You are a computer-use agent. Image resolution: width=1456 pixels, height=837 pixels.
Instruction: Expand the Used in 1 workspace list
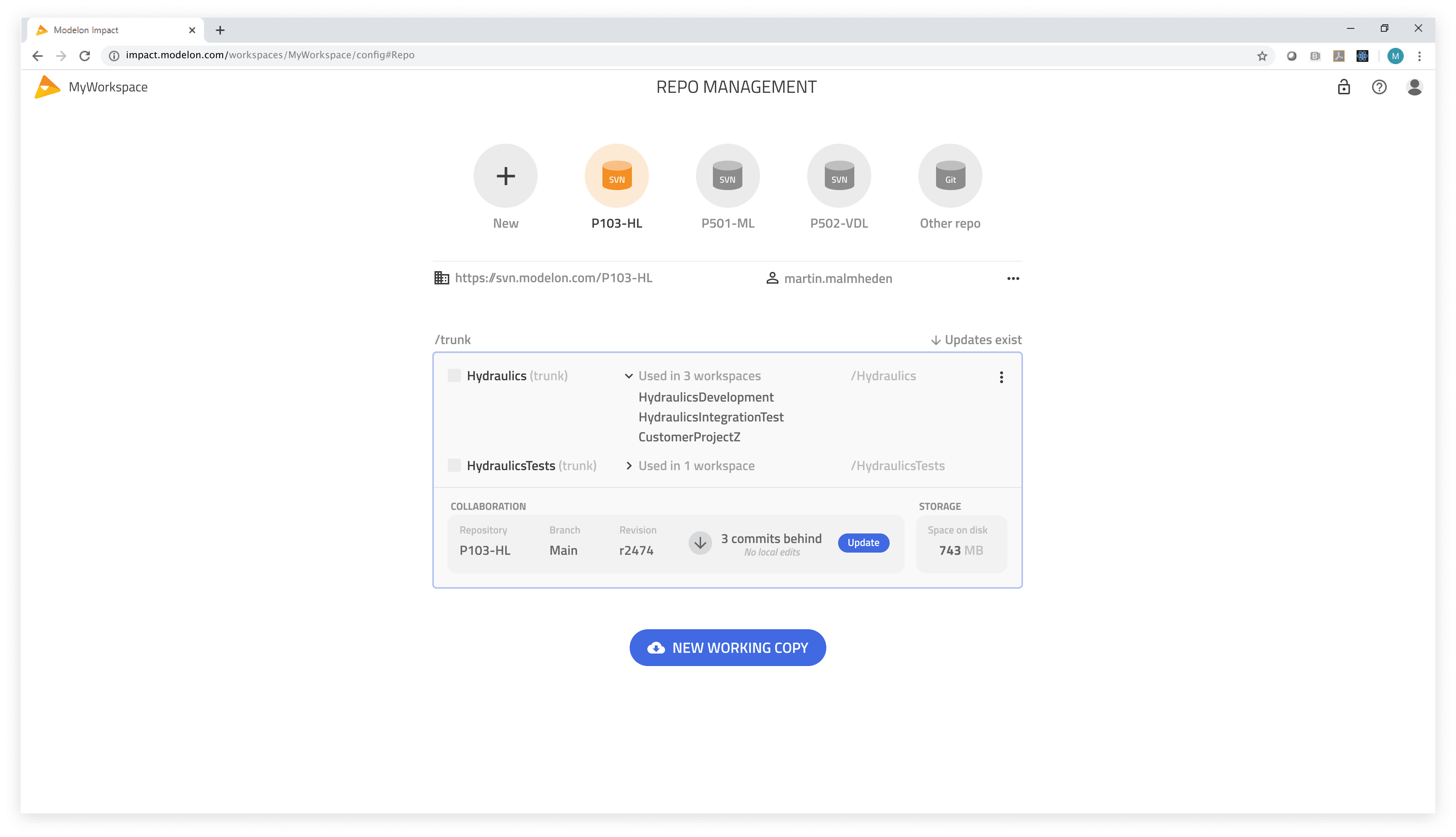click(629, 466)
